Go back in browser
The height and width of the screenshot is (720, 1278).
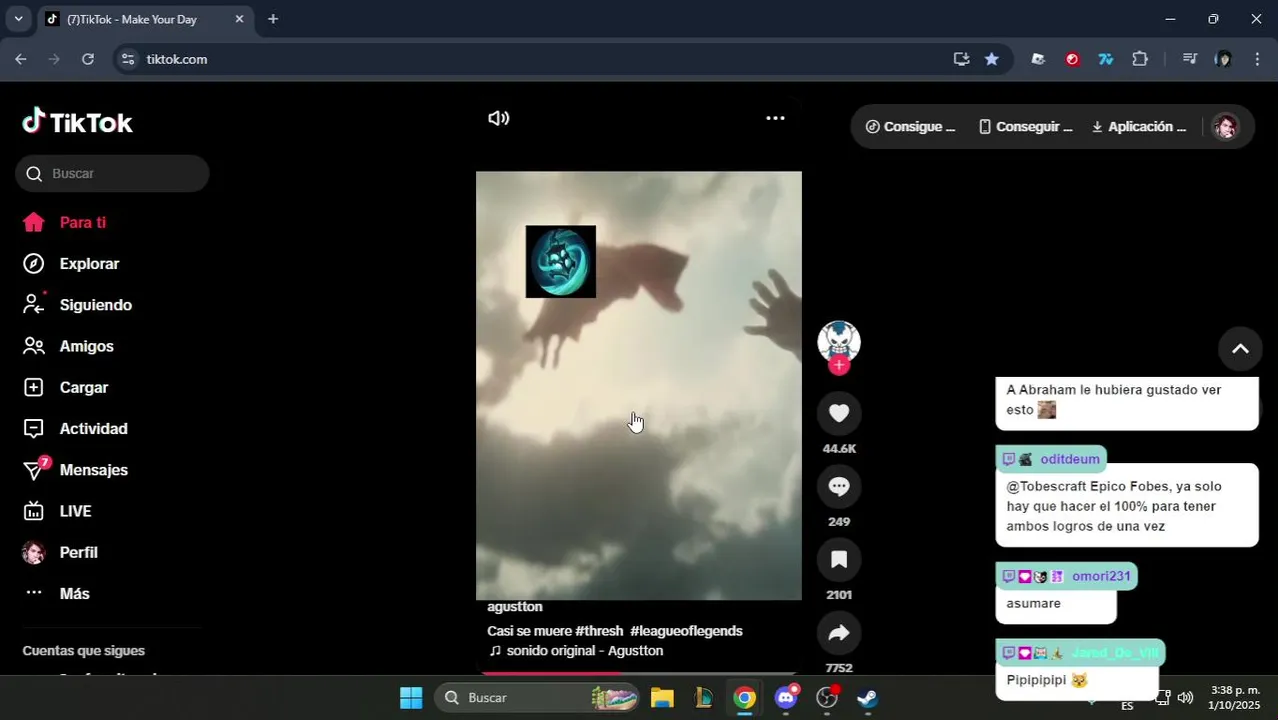tap(21, 59)
